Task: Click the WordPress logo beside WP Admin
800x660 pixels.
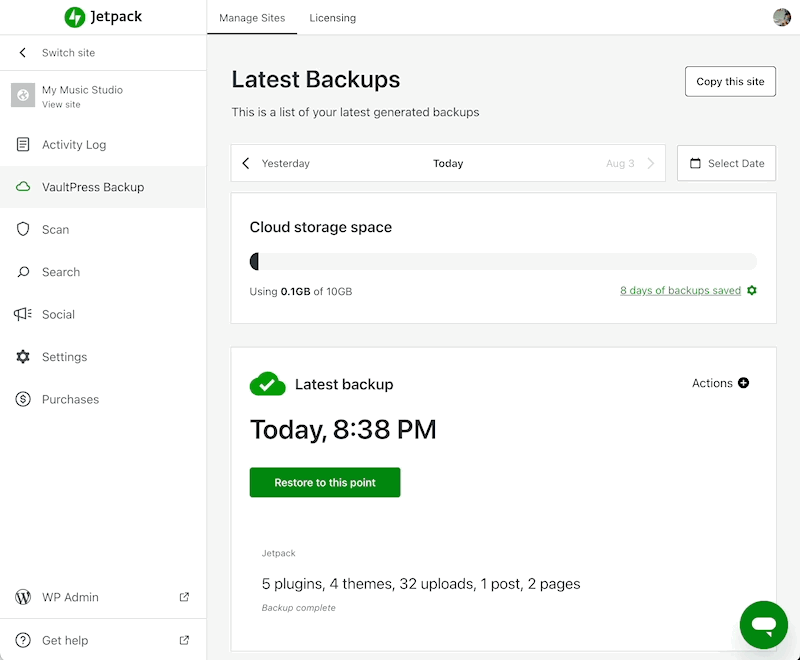Action: tap(23, 597)
